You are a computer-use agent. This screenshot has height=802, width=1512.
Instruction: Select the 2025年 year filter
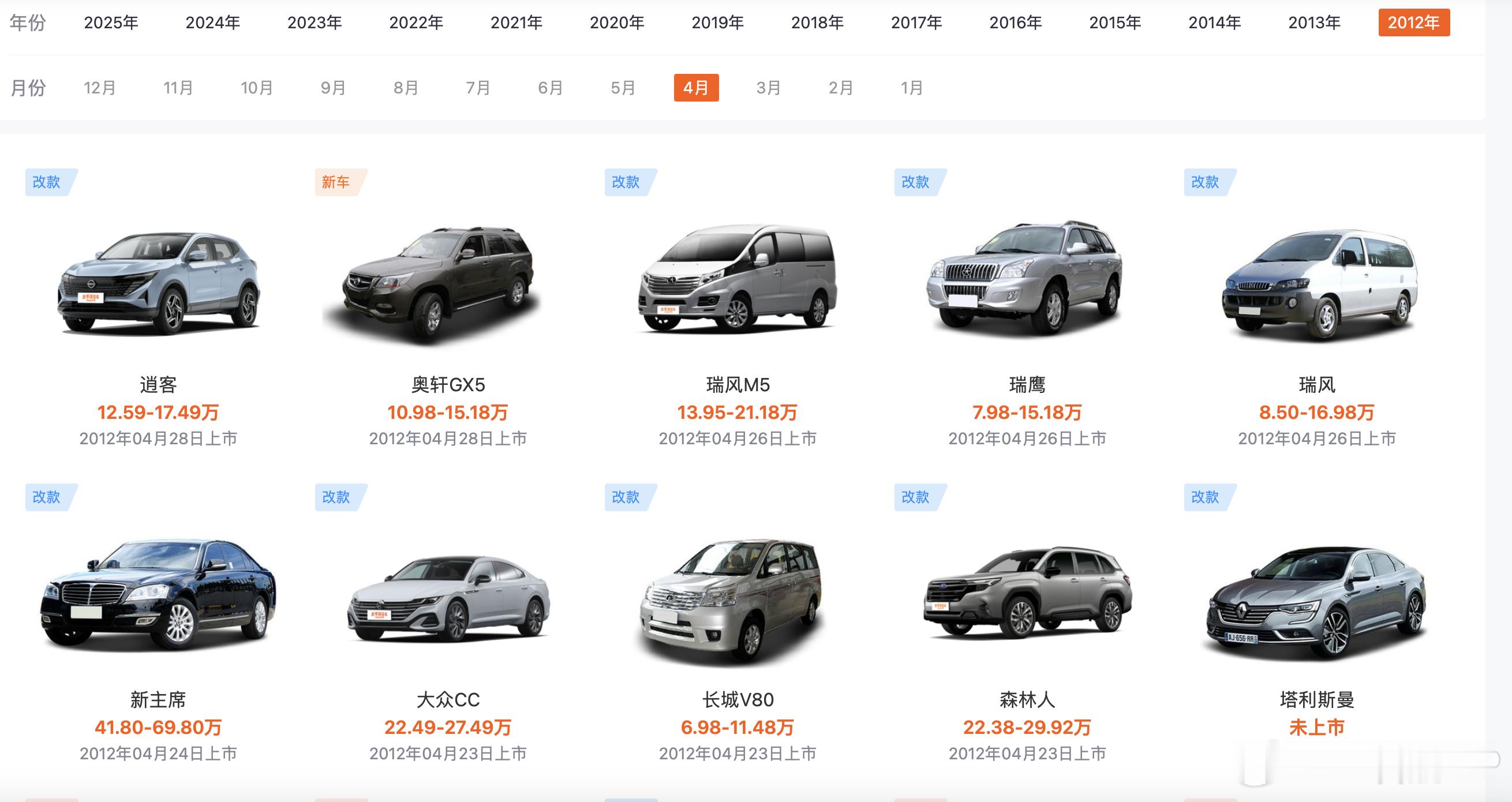click(x=111, y=23)
